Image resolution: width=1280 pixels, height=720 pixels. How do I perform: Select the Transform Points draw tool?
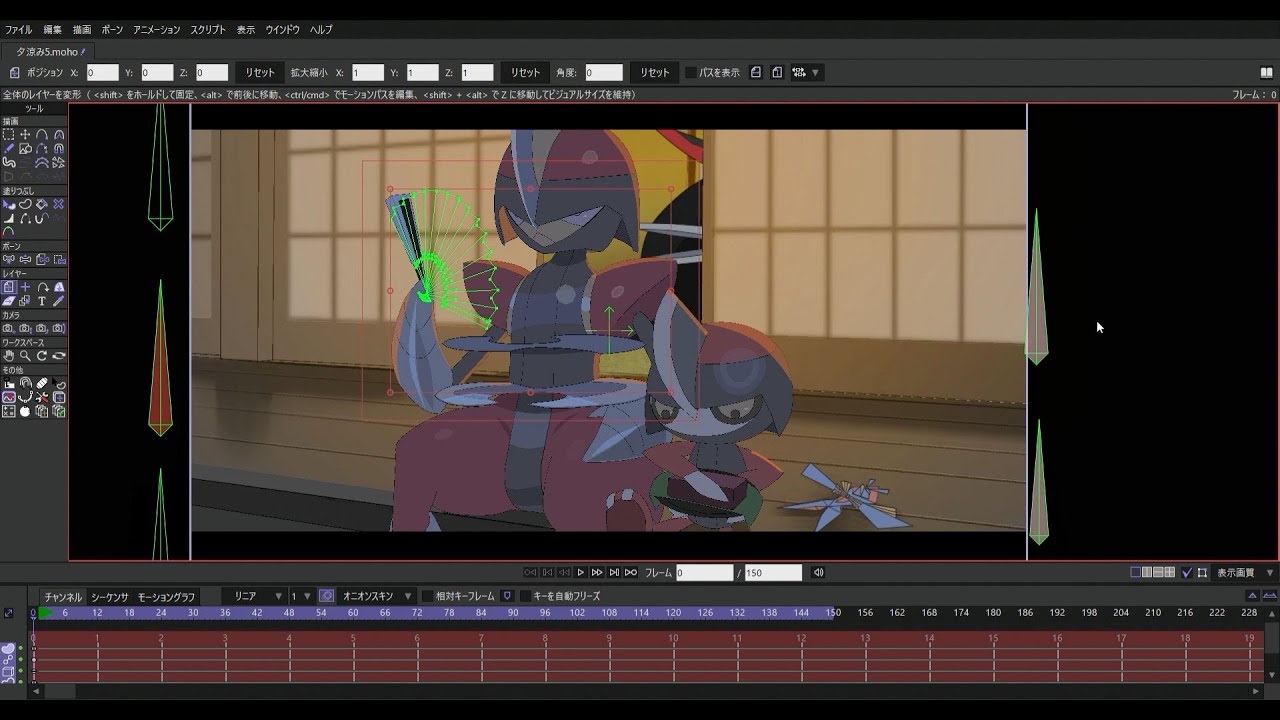click(x=25, y=134)
